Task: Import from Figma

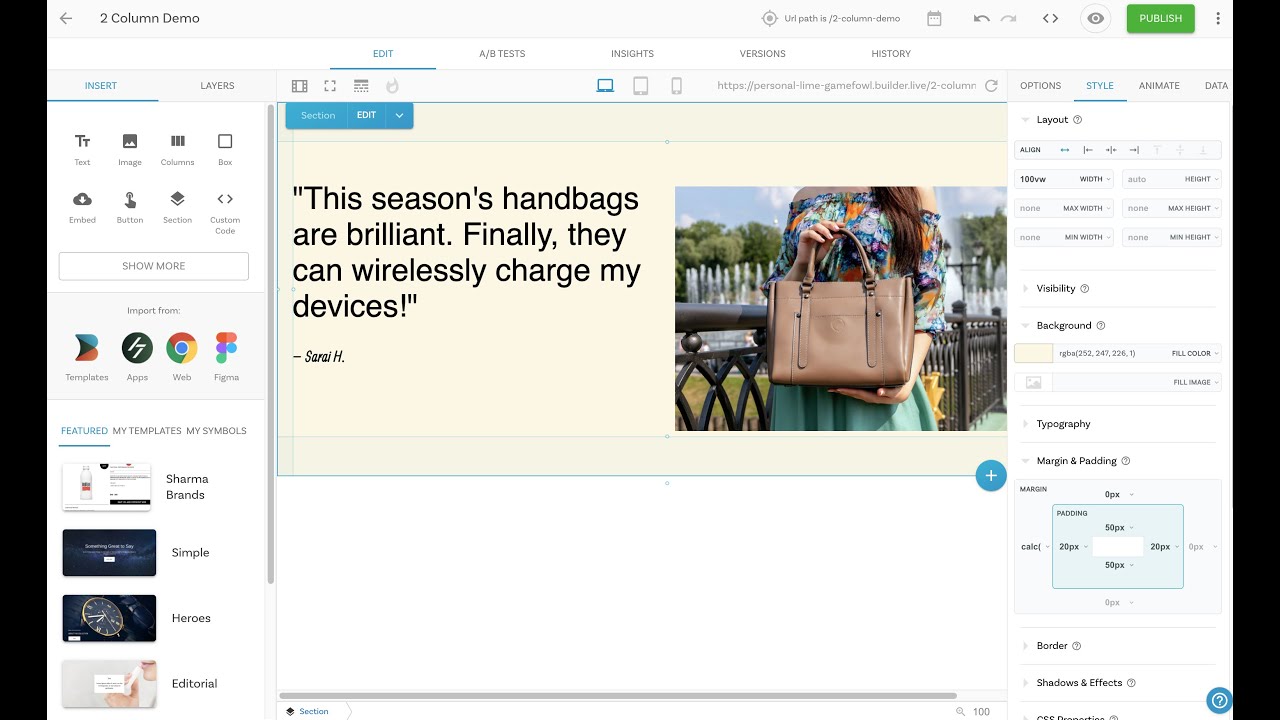Action: [226, 357]
